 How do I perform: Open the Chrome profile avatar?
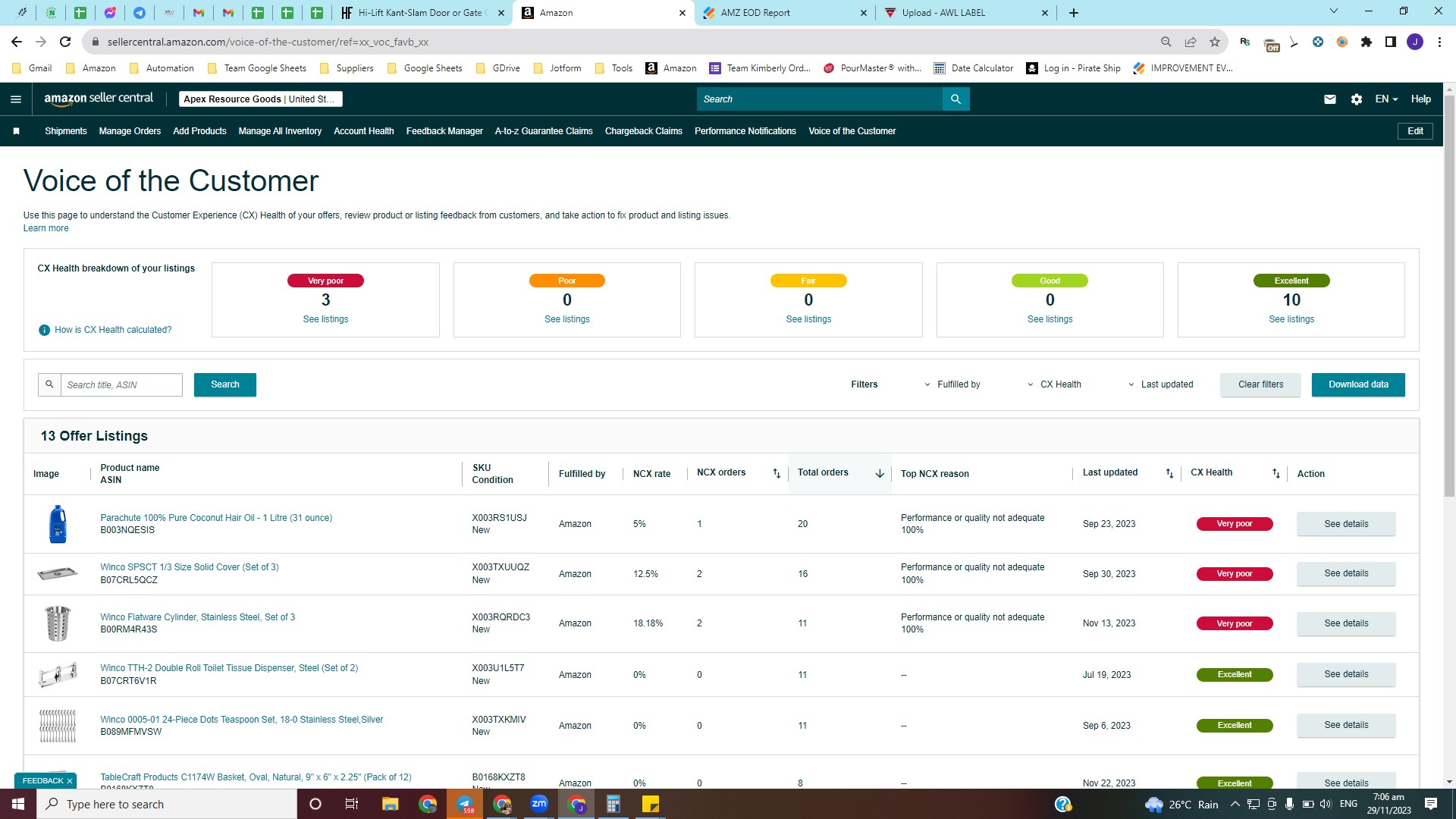click(x=1415, y=42)
